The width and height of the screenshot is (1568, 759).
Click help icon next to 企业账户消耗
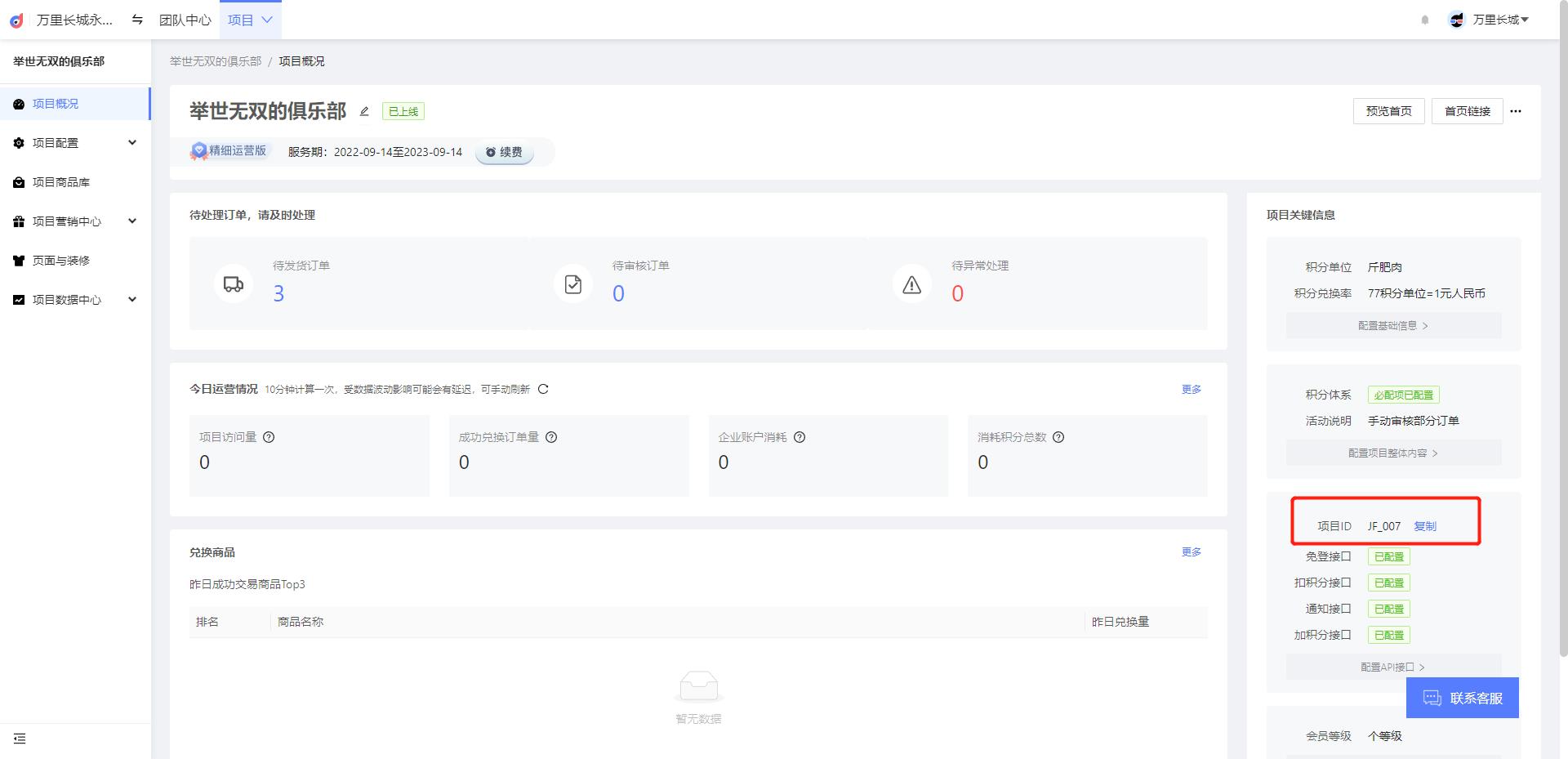coord(800,437)
